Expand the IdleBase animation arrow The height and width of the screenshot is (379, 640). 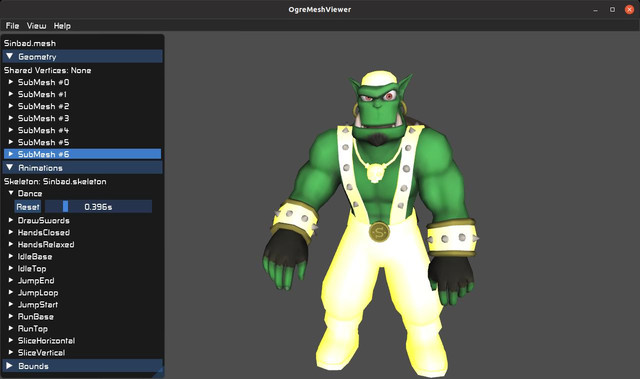[x=11, y=256]
